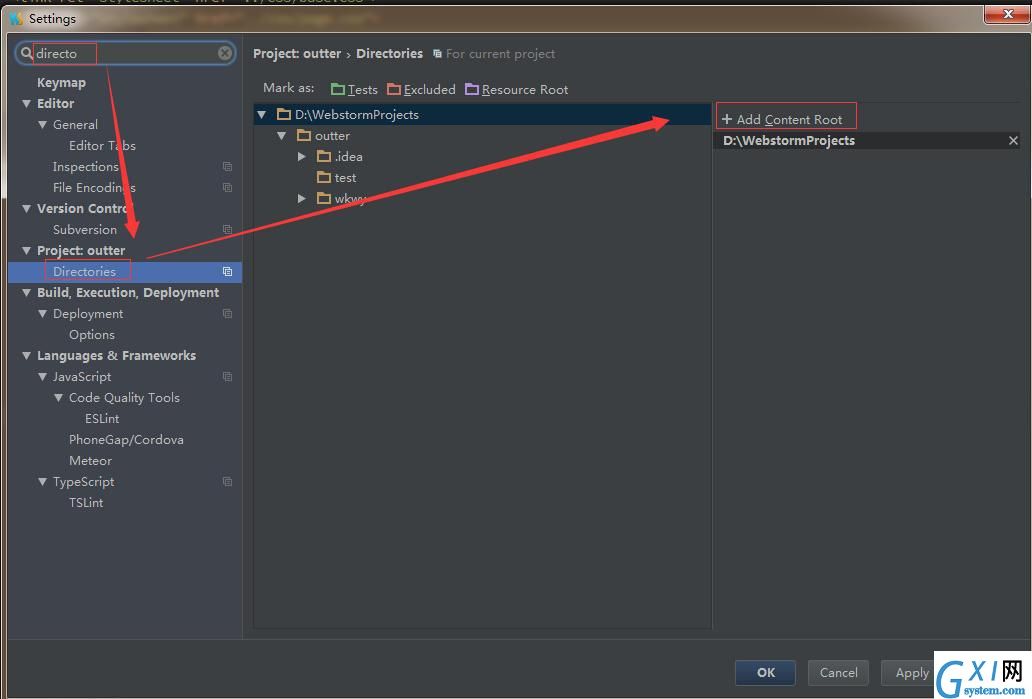Open File Encodings settings
Viewport: 1032px width, 699px height.
coord(94,188)
